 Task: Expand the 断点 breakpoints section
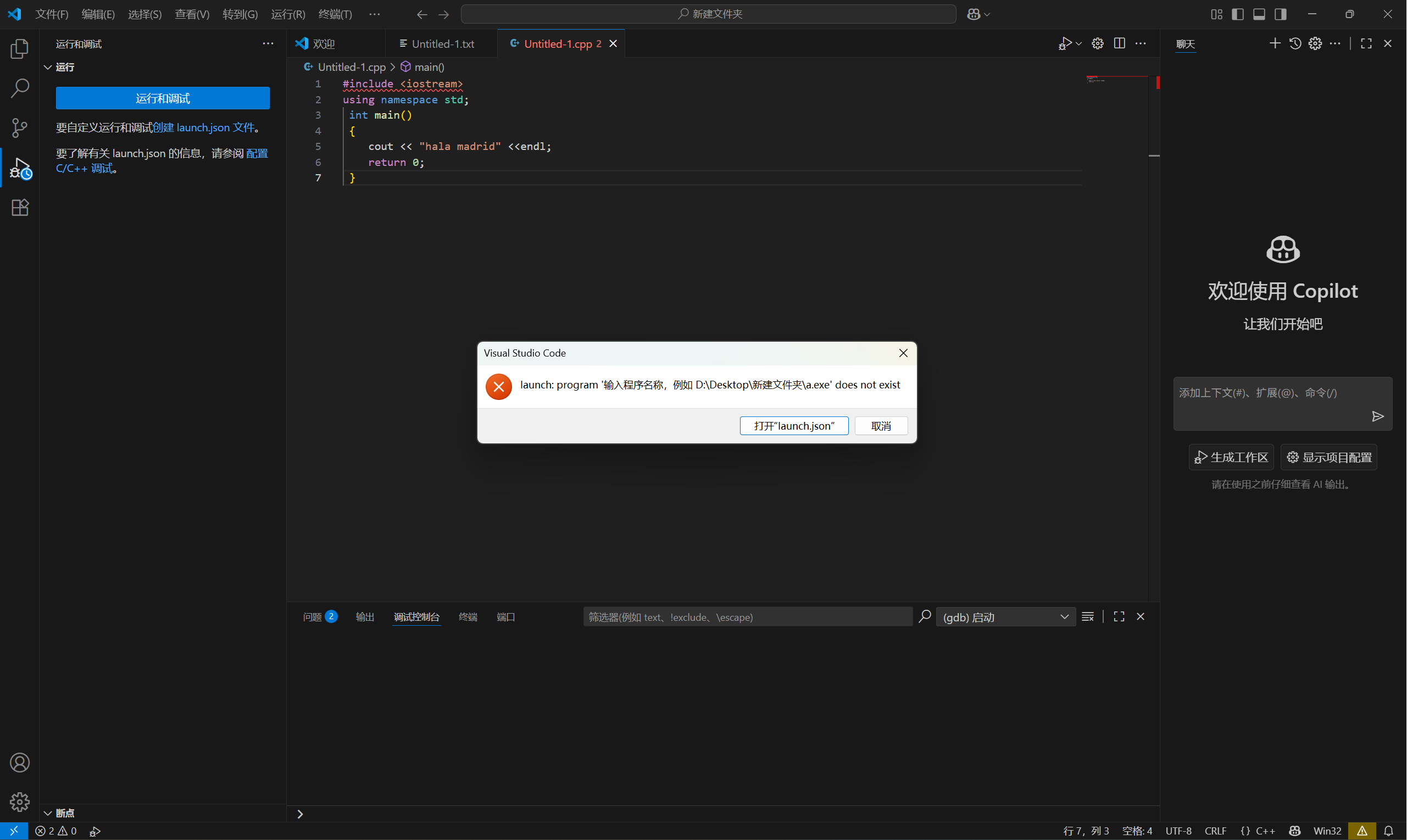point(64,814)
